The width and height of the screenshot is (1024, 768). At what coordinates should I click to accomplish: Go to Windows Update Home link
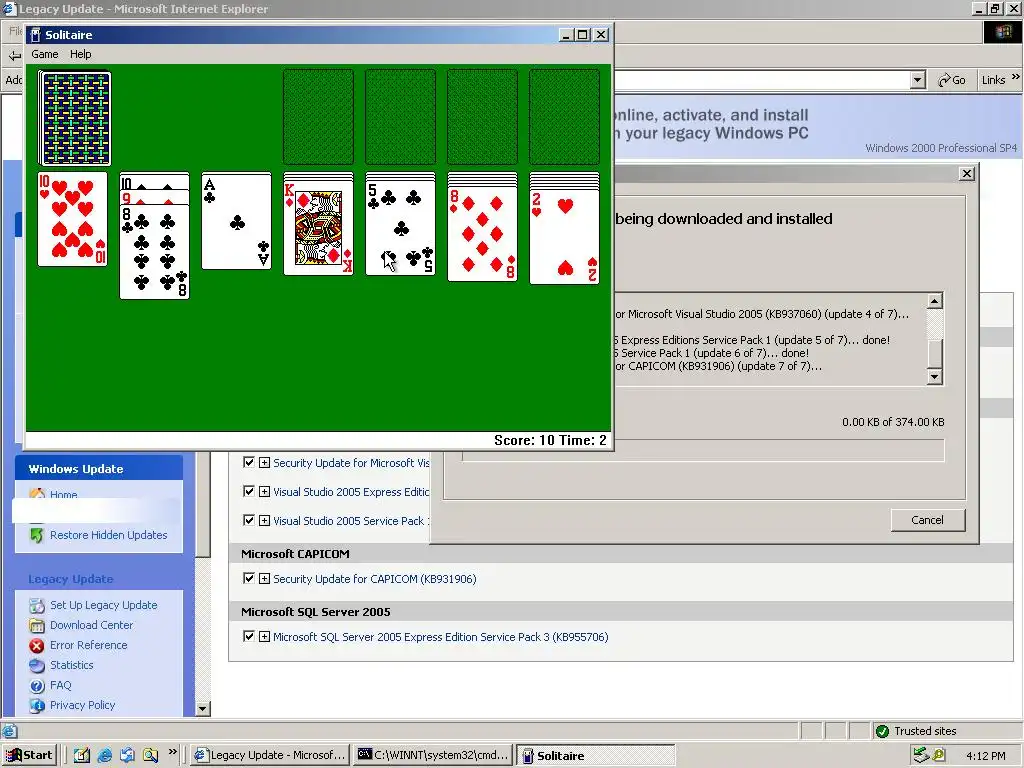63,495
